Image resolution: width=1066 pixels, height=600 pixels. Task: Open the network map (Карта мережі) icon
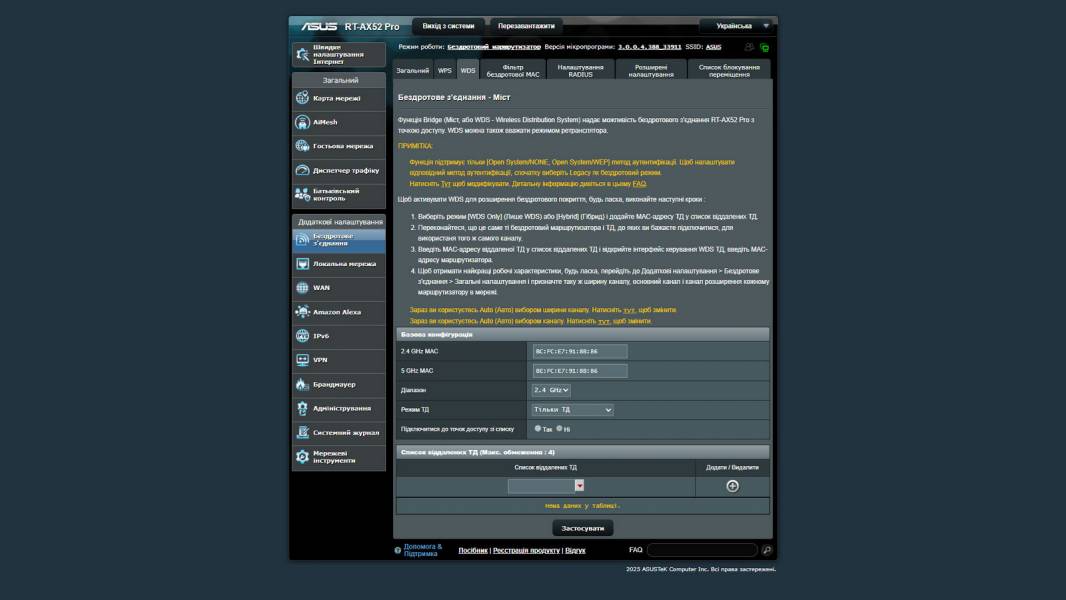(x=303, y=98)
